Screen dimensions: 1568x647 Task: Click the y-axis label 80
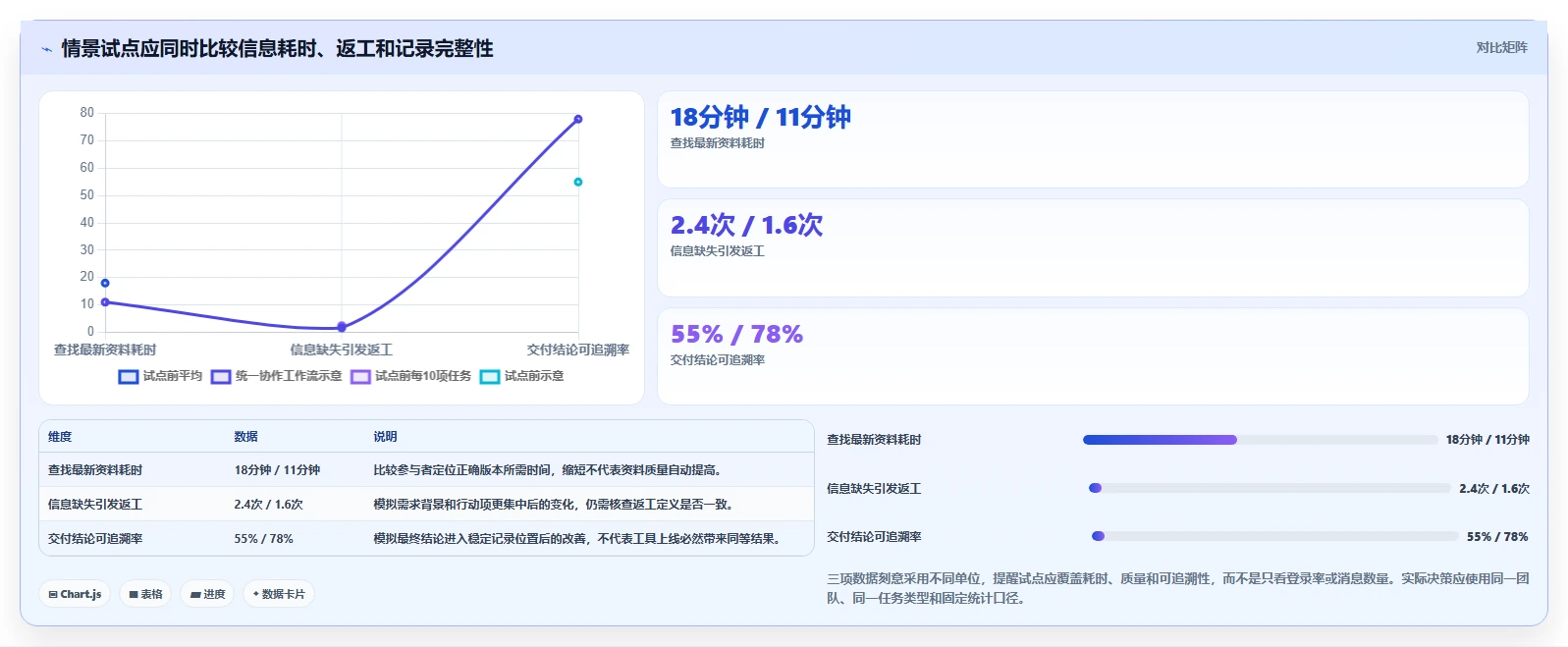(87, 113)
